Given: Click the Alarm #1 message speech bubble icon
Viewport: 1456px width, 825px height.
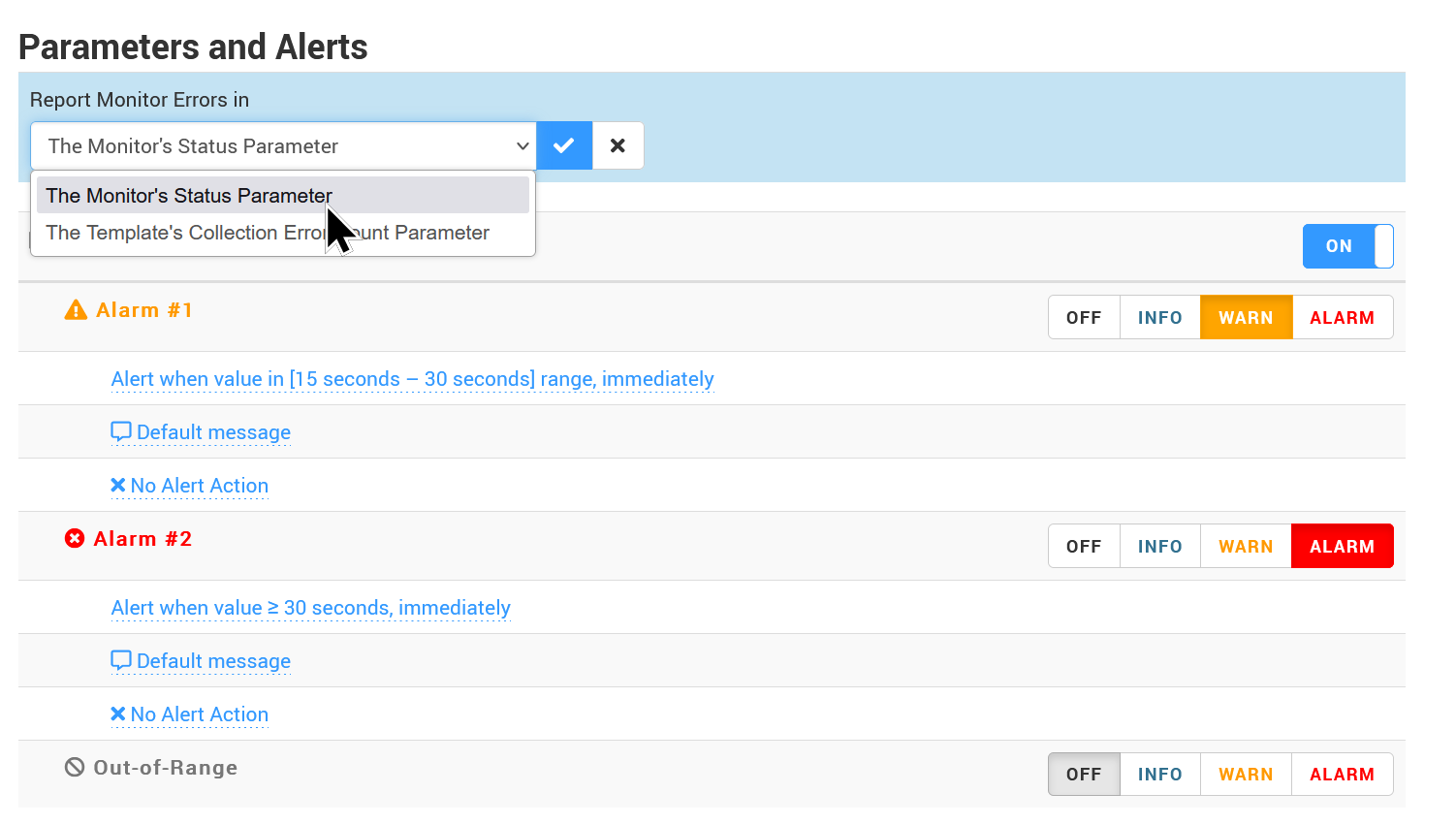Looking at the screenshot, I should tap(121, 431).
